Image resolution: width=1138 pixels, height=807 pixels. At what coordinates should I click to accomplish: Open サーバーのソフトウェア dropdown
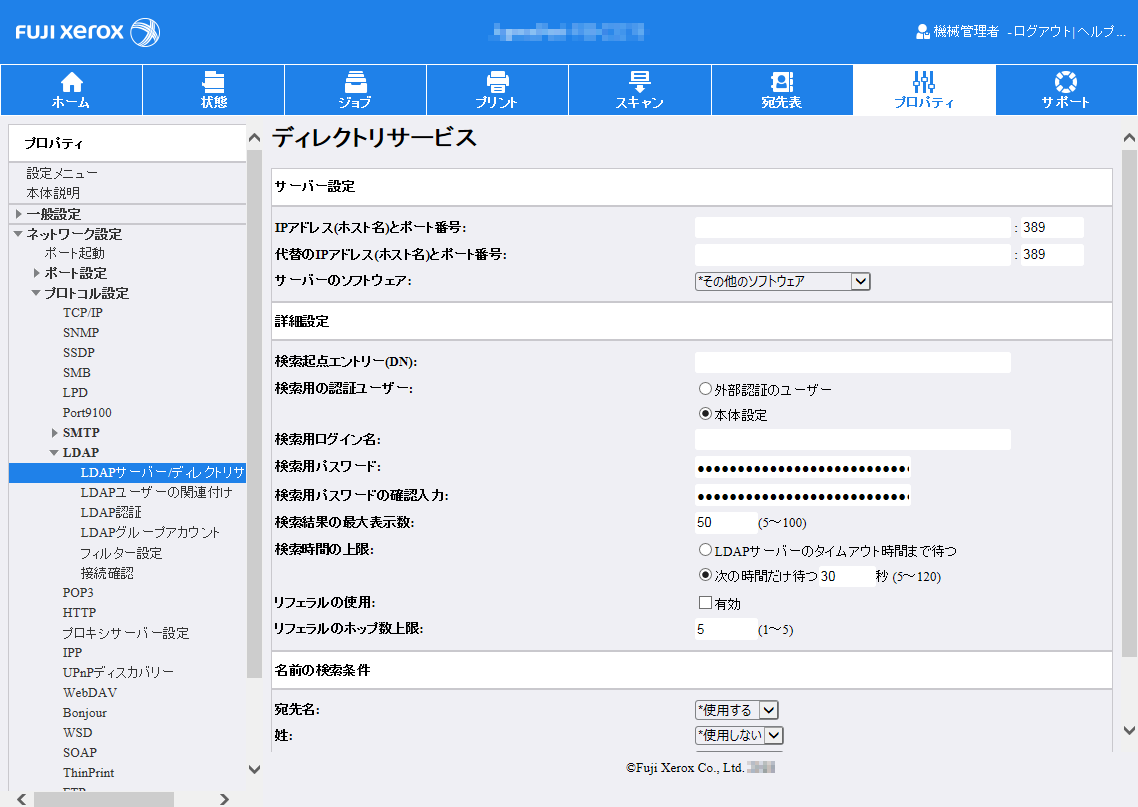782,281
